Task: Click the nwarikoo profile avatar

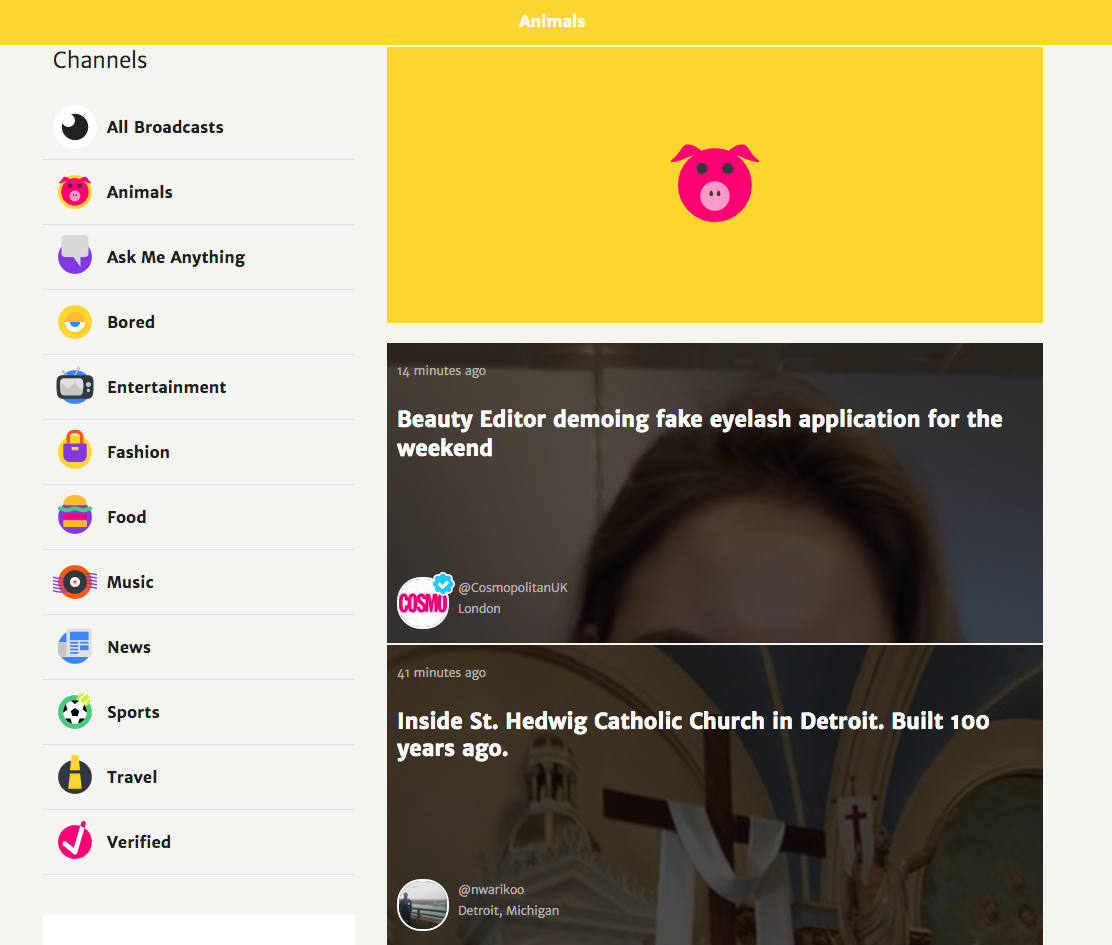Action: 423,905
